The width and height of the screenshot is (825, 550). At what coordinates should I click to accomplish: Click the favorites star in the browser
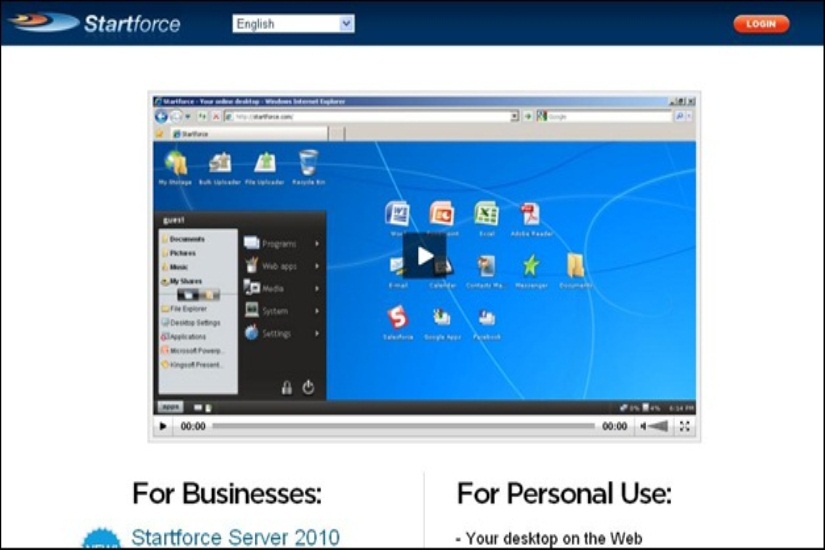pos(160,134)
